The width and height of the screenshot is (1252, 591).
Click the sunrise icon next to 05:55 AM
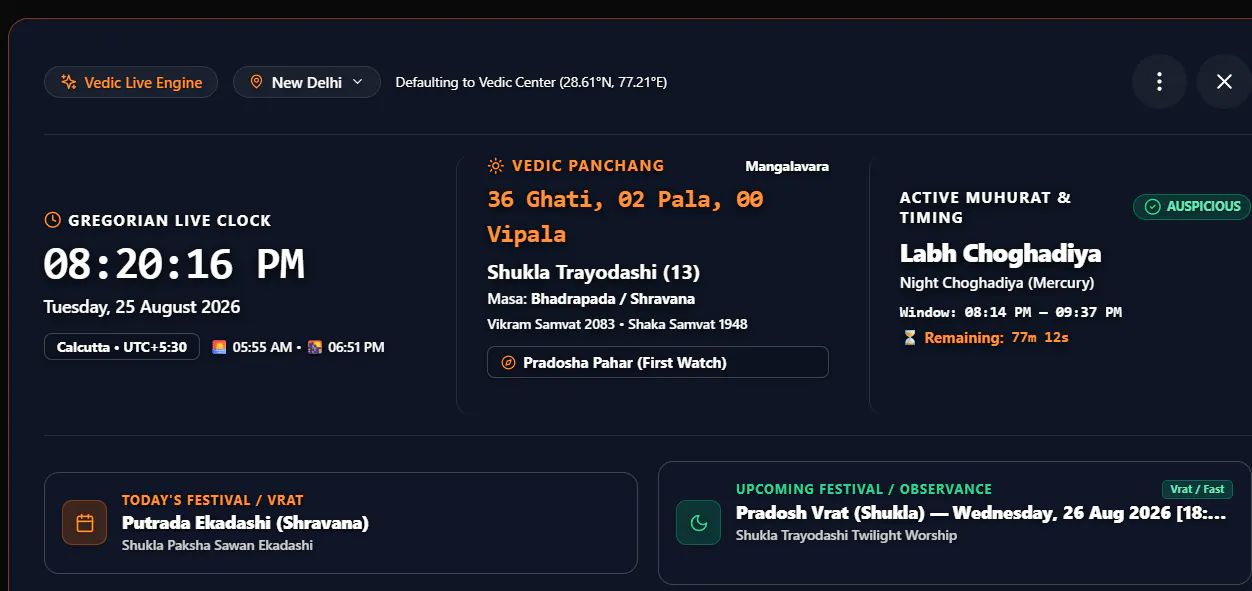[x=219, y=347]
